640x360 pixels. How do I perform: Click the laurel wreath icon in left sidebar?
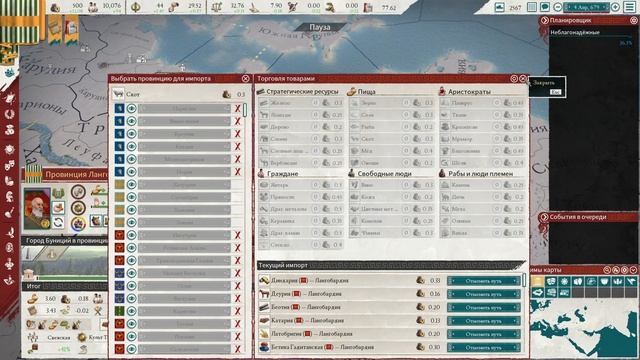pos(10,114)
